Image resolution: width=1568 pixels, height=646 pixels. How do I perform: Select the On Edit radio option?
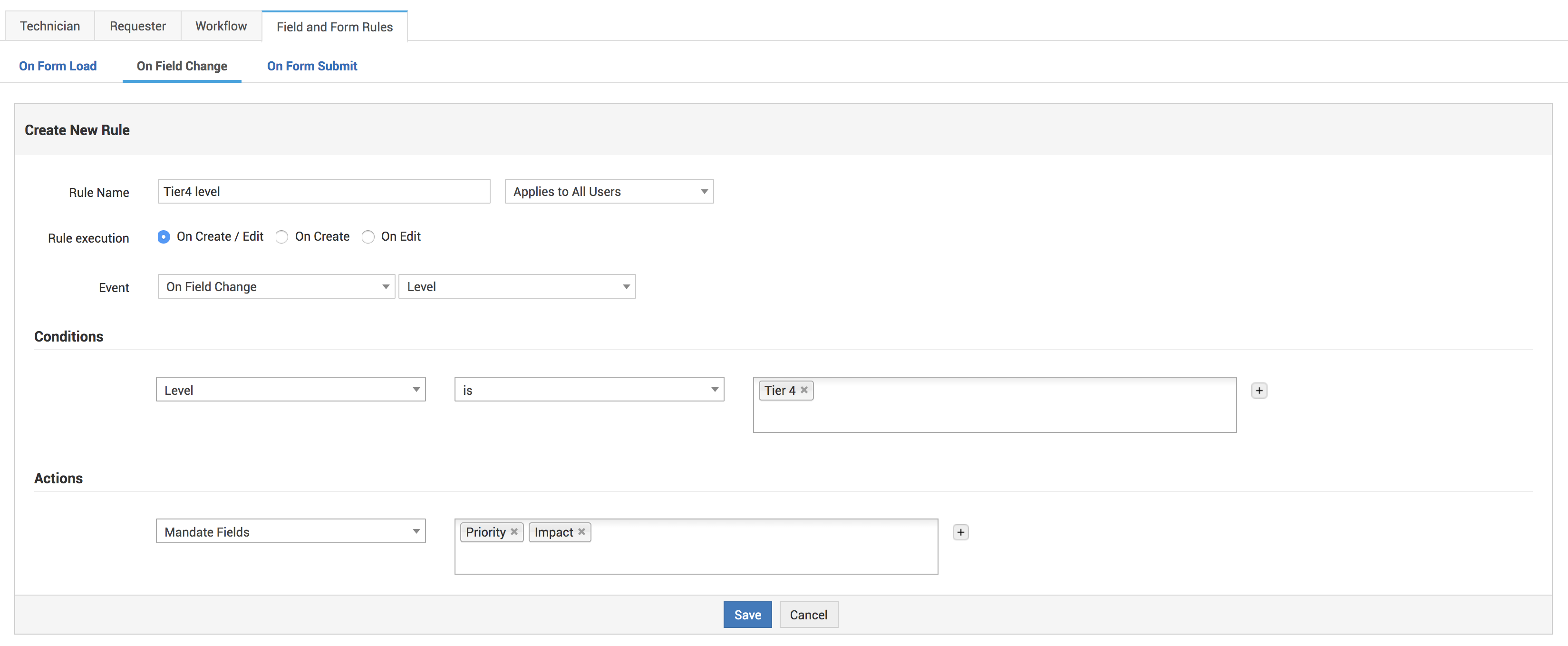coord(368,237)
